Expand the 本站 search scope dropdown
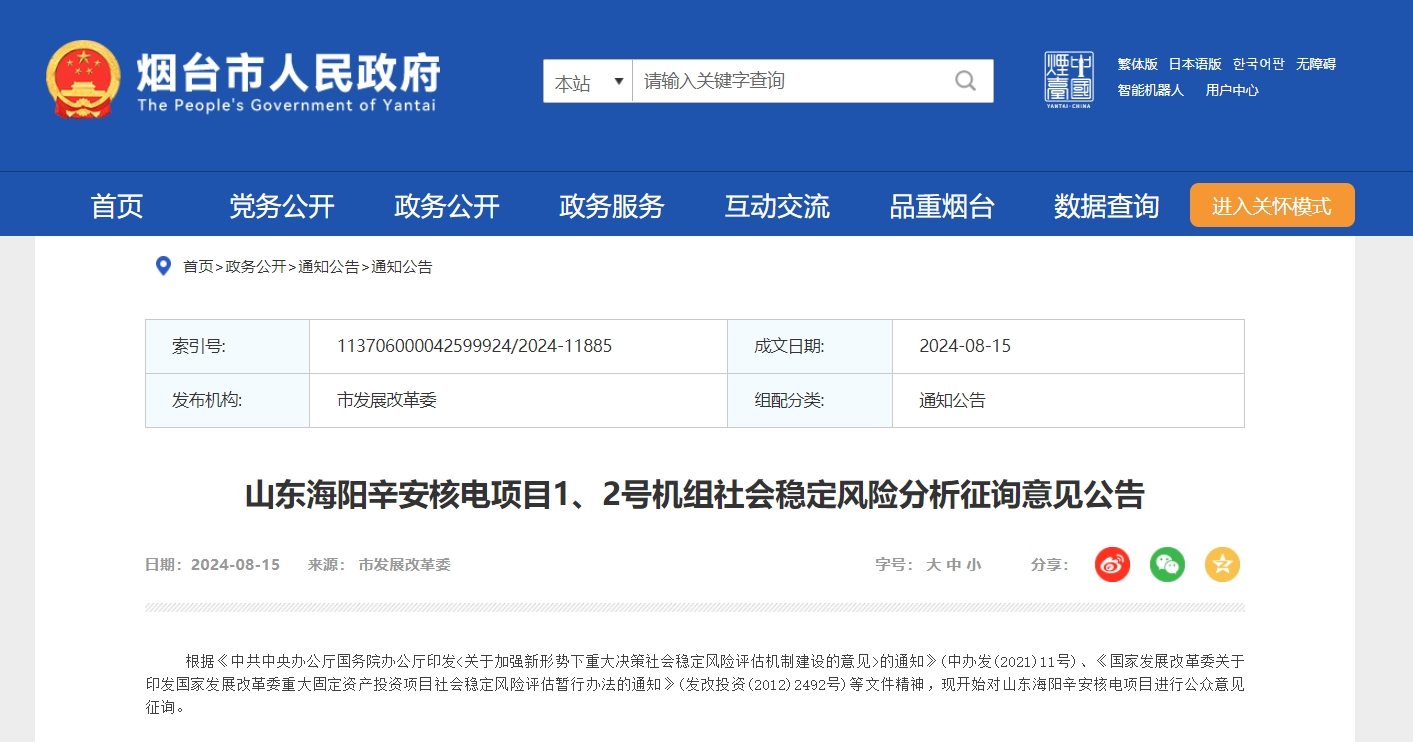Viewport: 1413px width, 742px height. coord(588,82)
